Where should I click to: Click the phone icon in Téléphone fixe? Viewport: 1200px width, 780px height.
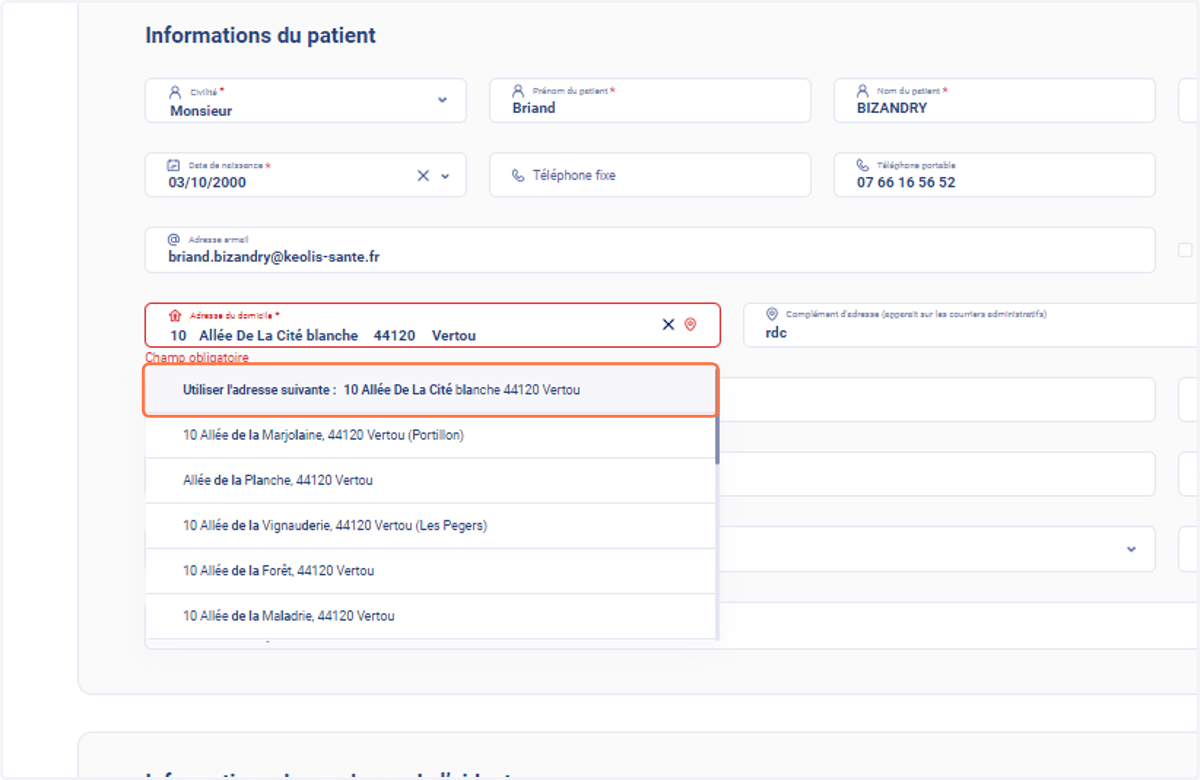point(518,175)
